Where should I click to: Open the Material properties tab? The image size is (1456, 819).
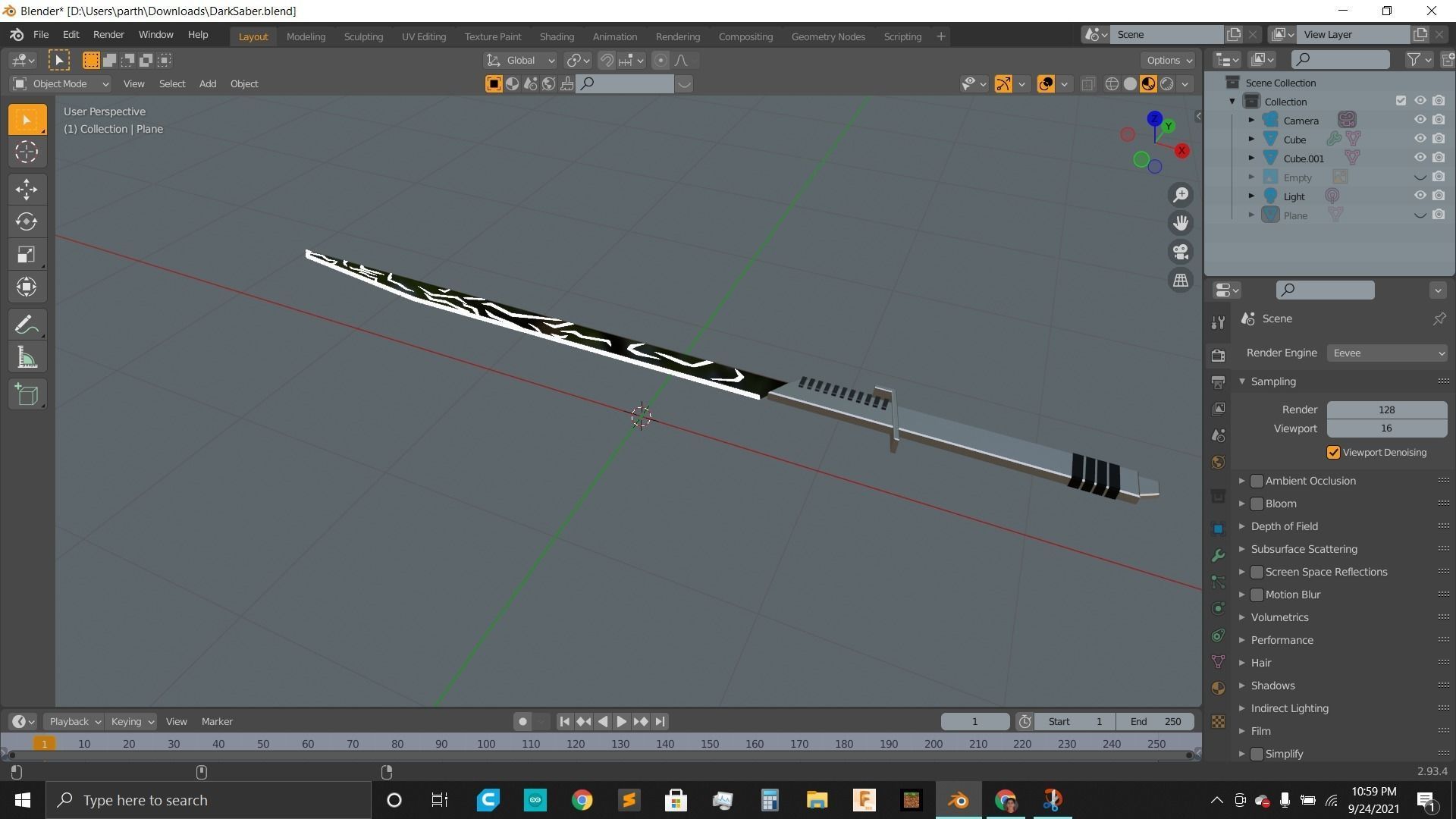pos(1218,689)
